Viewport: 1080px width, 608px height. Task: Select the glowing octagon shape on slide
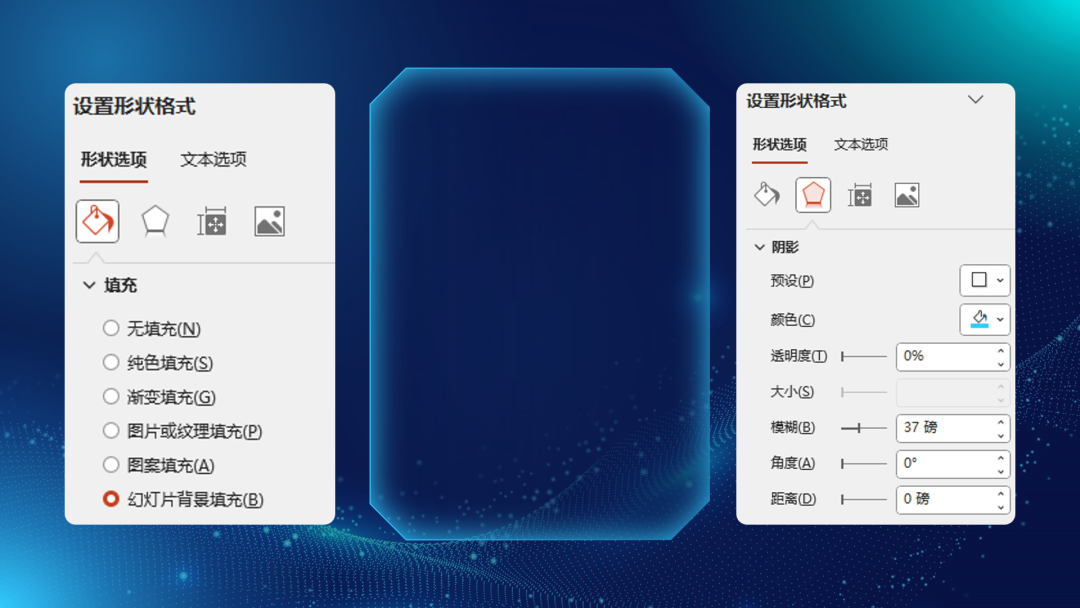click(x=540, y=304)
